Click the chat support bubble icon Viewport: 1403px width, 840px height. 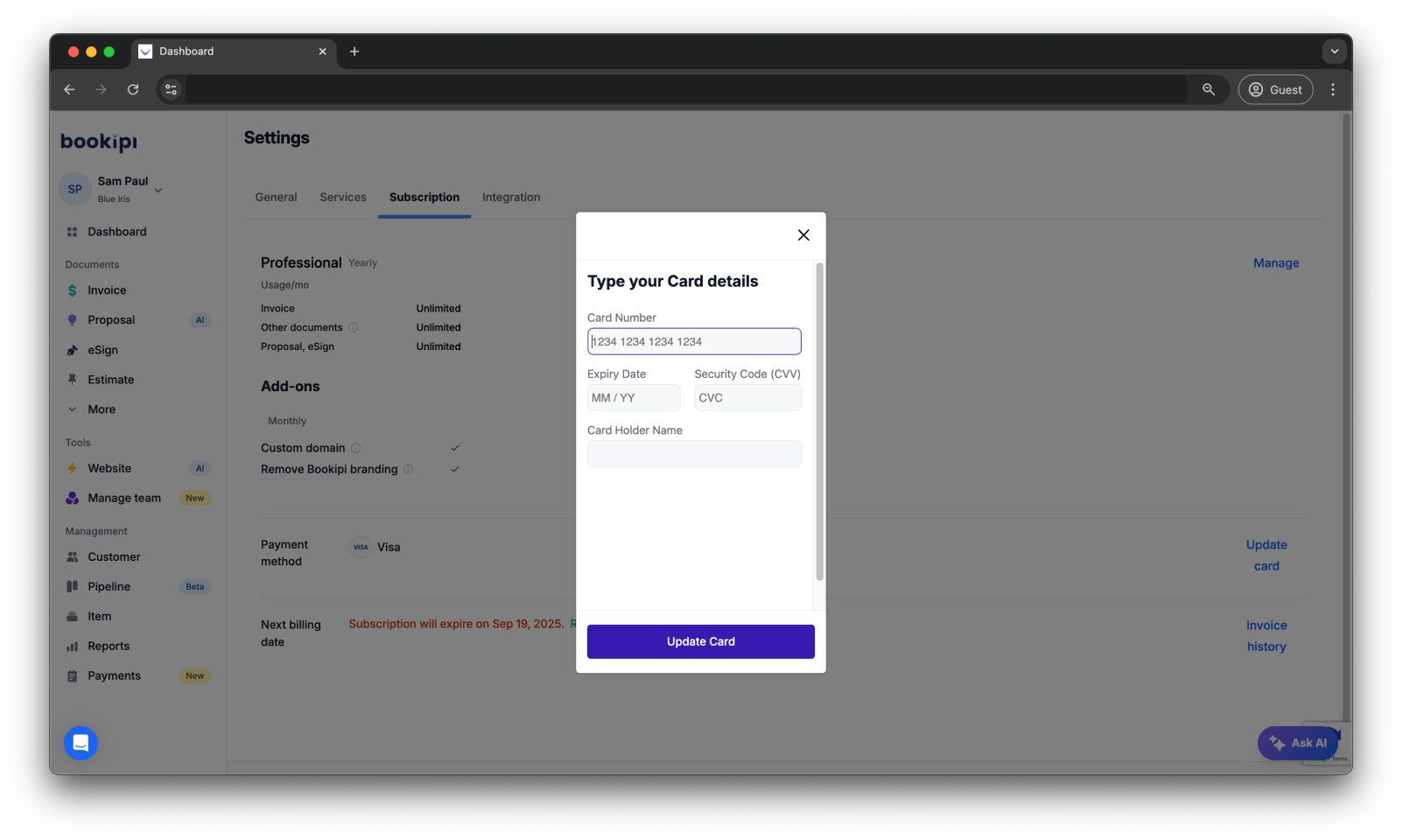coord(80,742)
